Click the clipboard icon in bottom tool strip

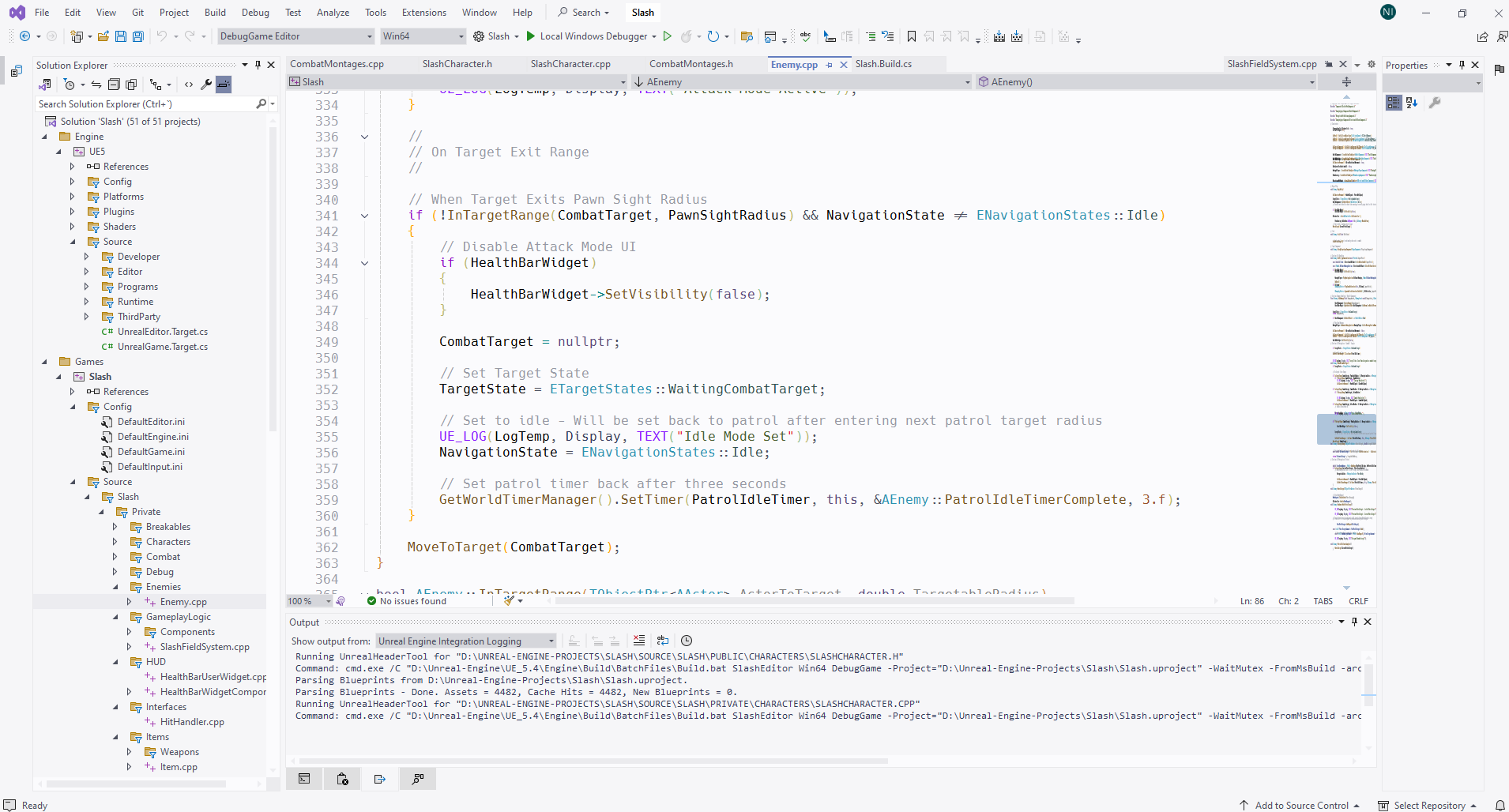tap(343, 779)
